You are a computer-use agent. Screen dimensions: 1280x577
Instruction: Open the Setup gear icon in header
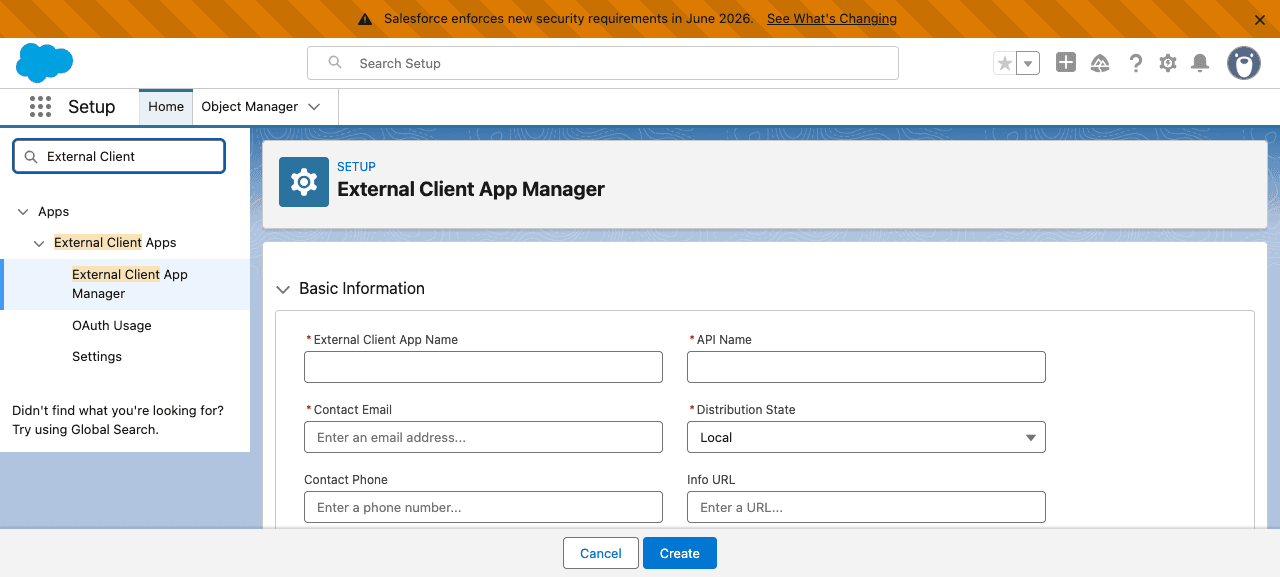click(1168, 63)
